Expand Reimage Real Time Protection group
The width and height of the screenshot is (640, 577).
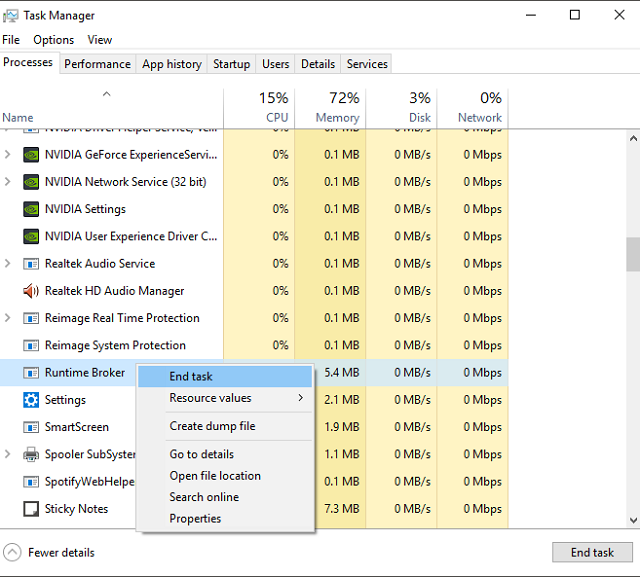coord(7,318)
